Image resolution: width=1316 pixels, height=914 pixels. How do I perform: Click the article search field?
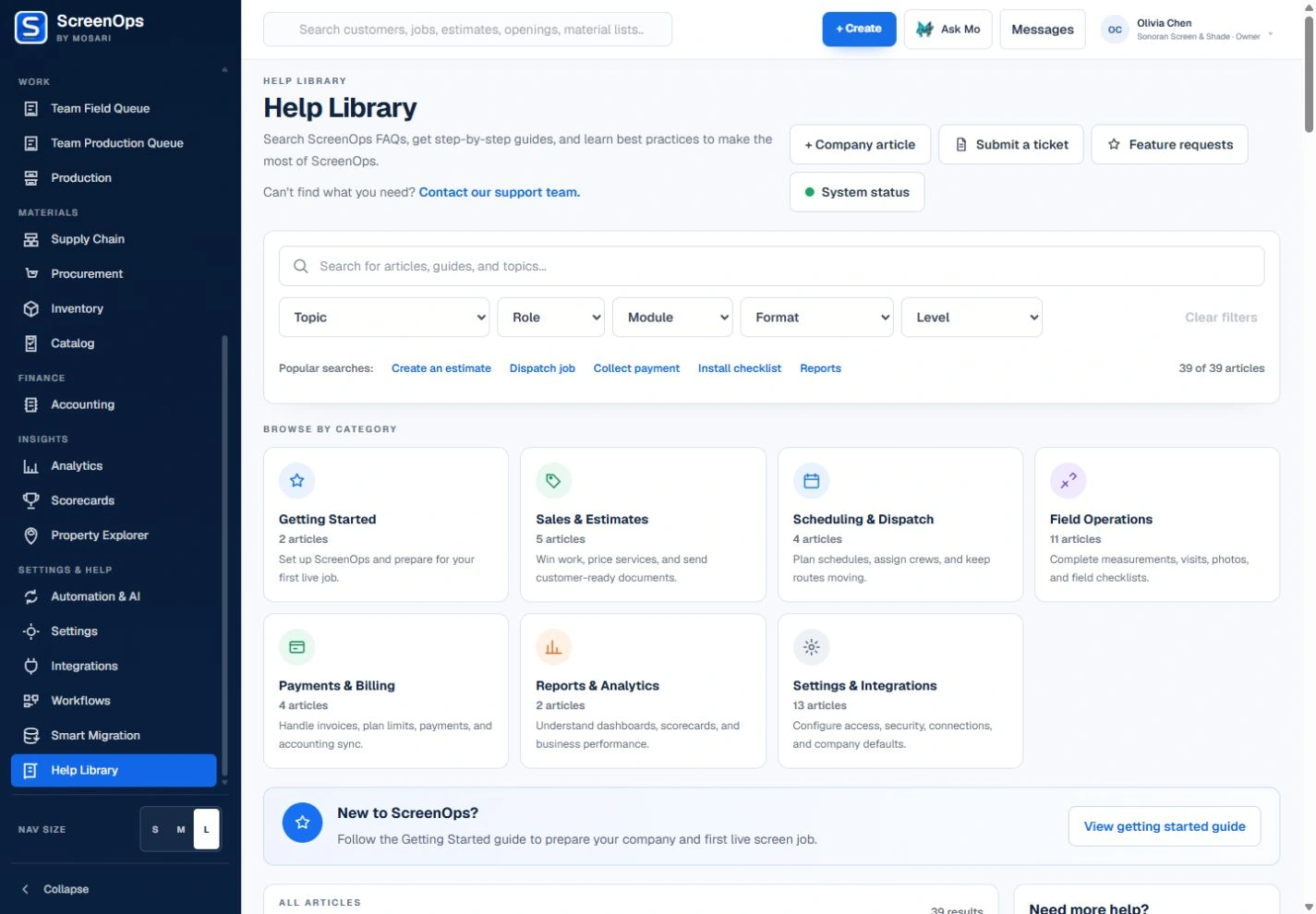click(x=772, y=266)
